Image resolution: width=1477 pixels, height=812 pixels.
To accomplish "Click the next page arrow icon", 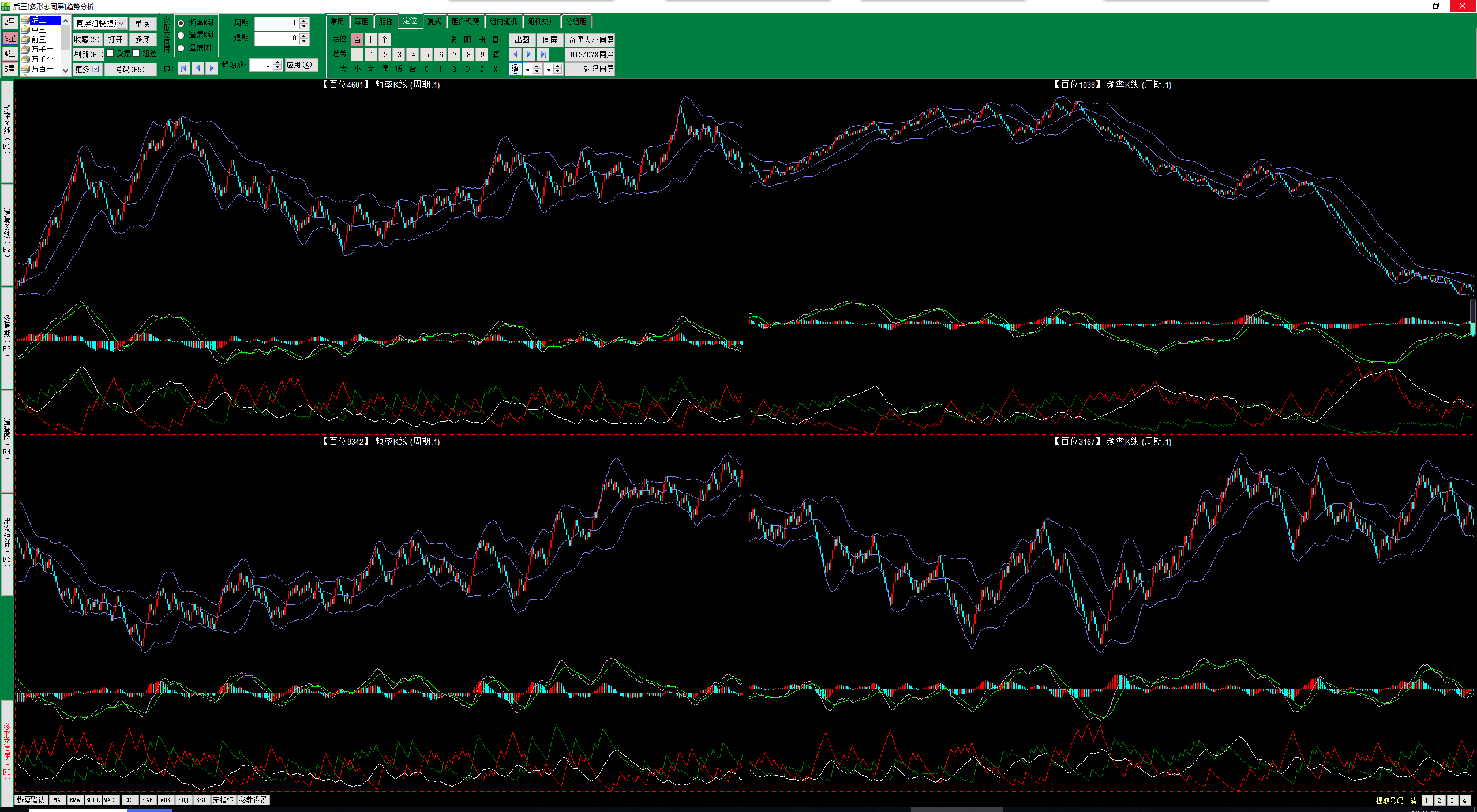I will 212,68.
